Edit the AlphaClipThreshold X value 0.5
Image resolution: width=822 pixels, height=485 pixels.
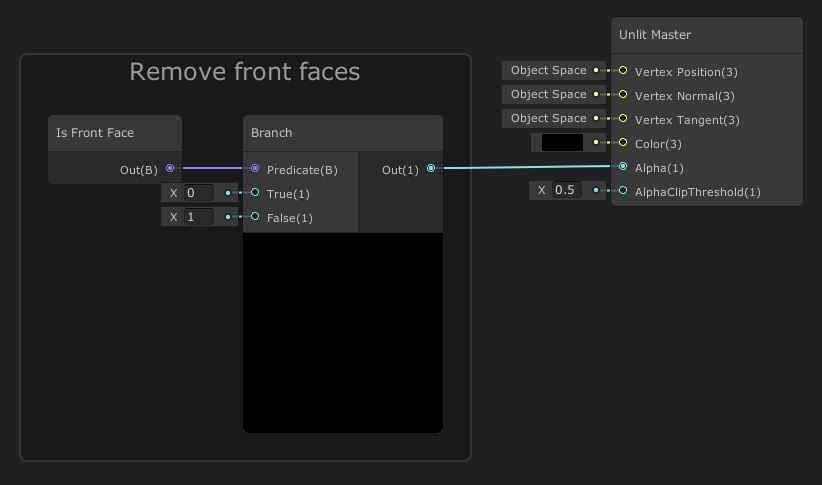[567, 190]
